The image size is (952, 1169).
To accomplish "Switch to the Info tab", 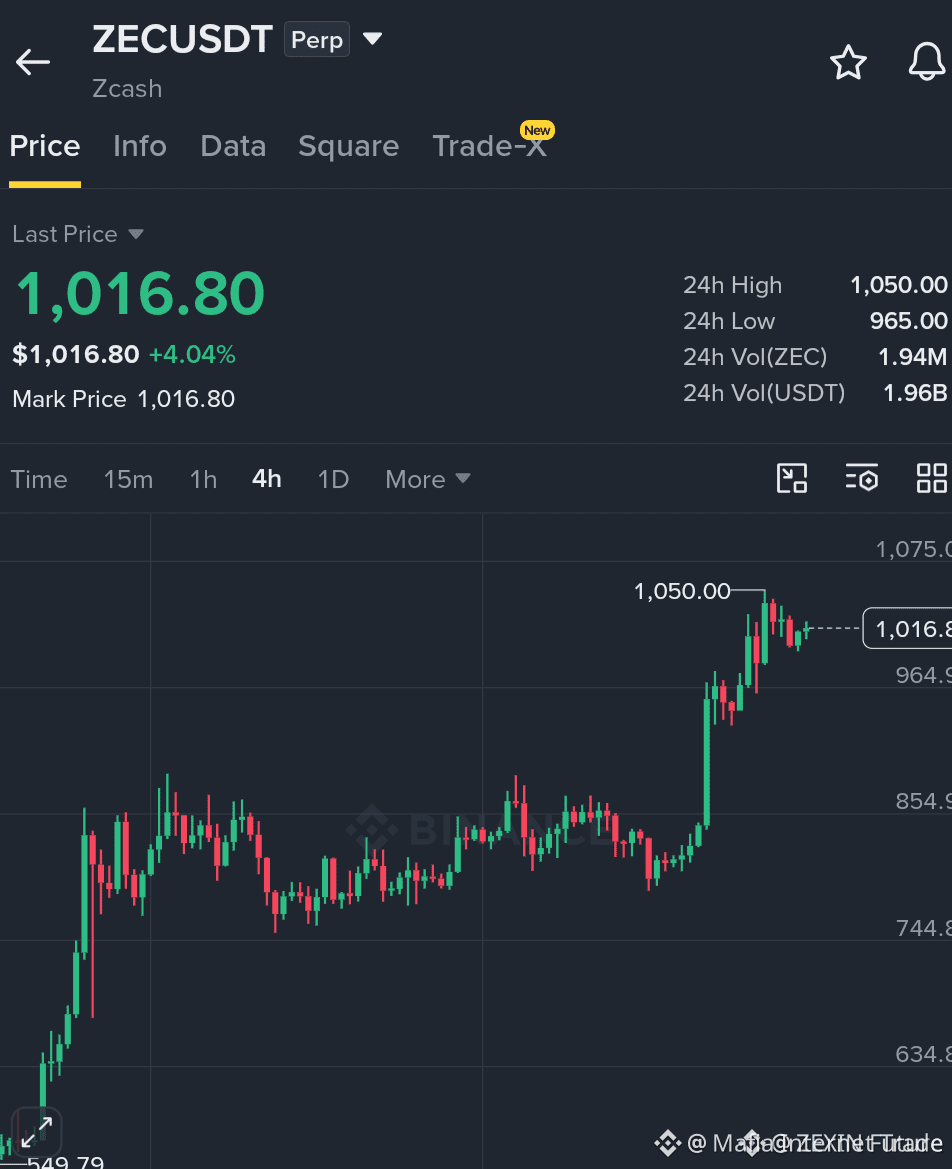I will pos(139,146).
